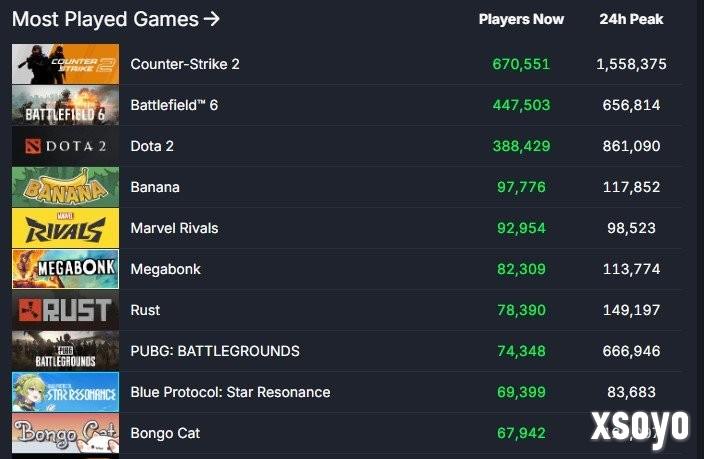704x459 pixels.
Task: Open the Most Played Games heading link
Action: pos(115,19)
